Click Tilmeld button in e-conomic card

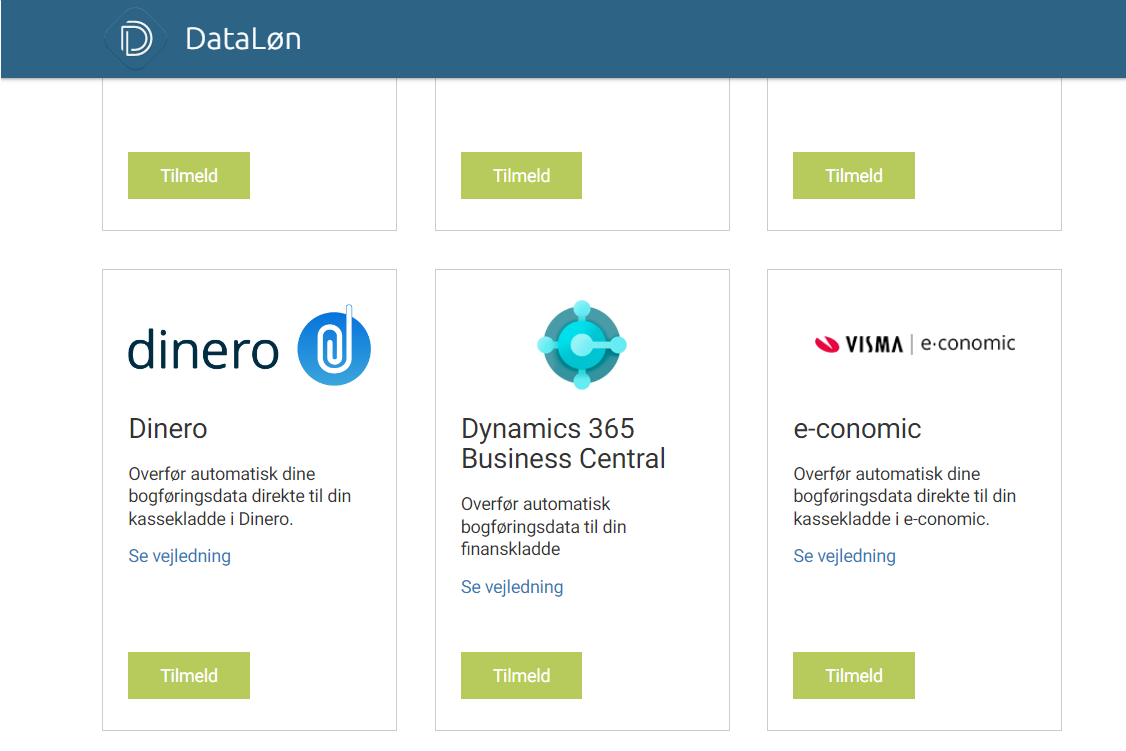tap(854, 676)
